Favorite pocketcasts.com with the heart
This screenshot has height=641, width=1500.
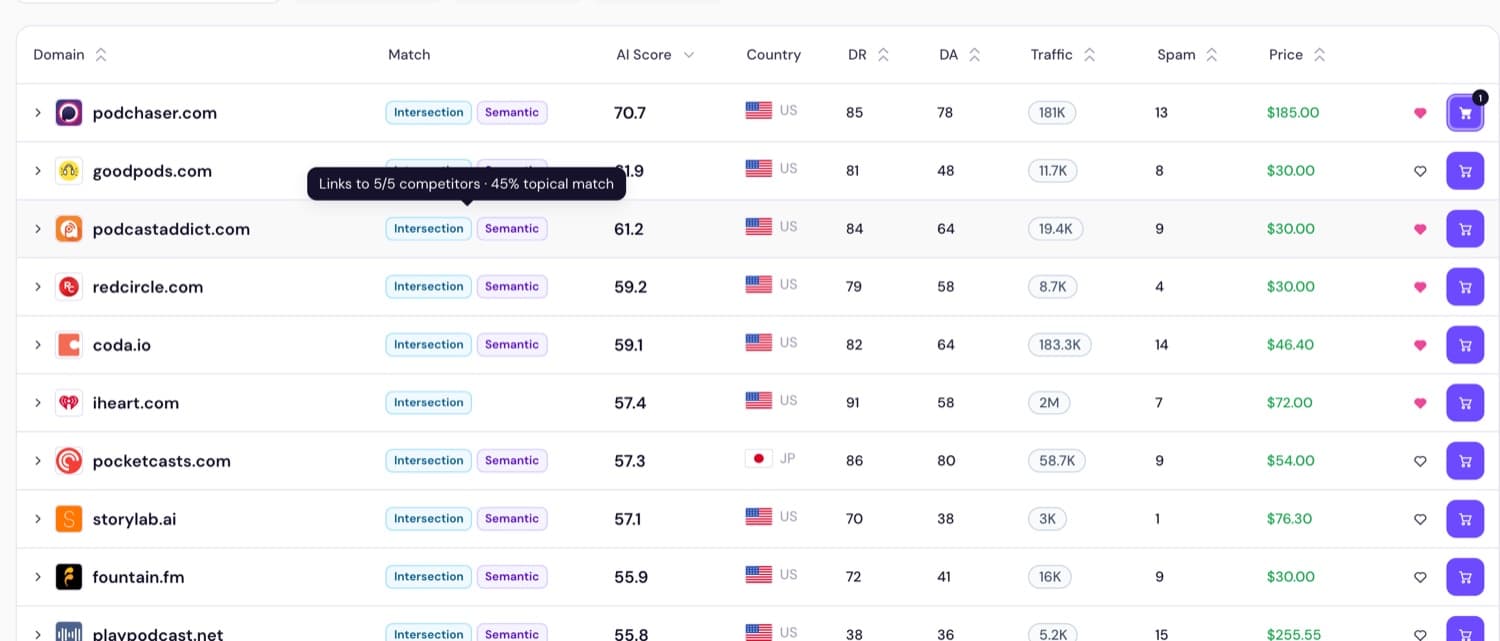pyautogui.click(x=1420, y=461)
